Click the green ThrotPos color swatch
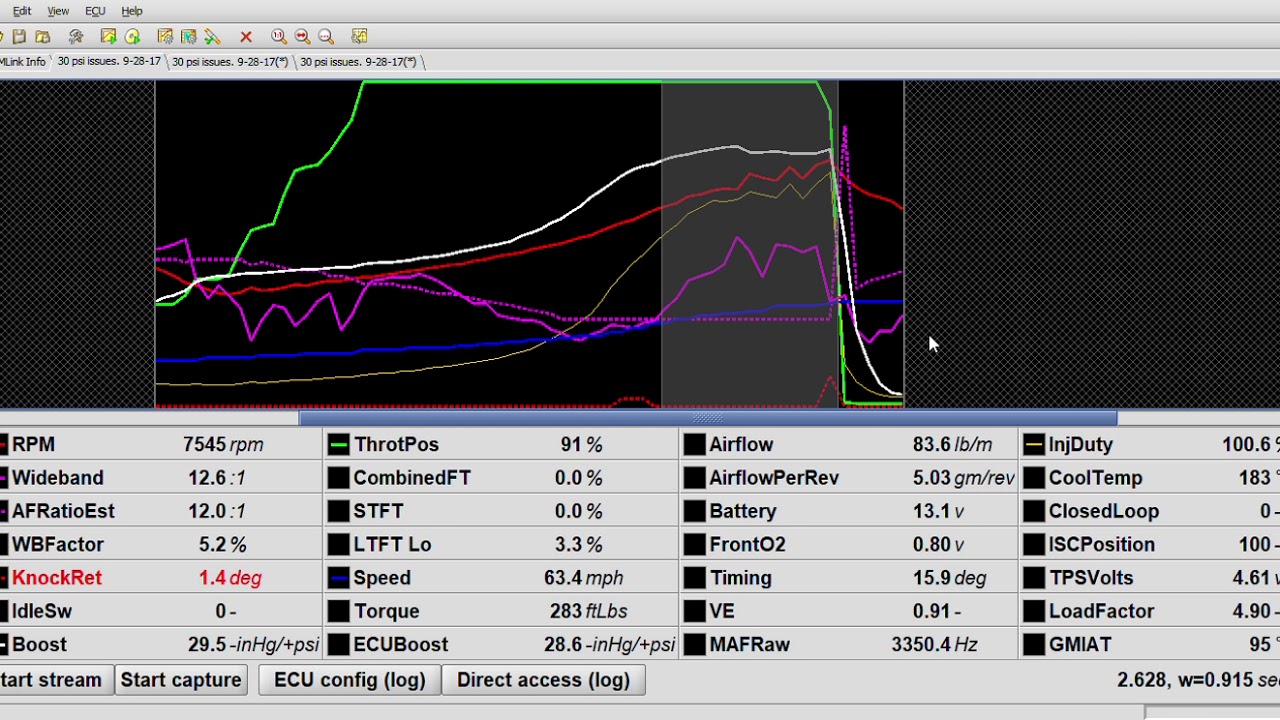The height and width of the screenshot is (720, 1280). [339, 445]
